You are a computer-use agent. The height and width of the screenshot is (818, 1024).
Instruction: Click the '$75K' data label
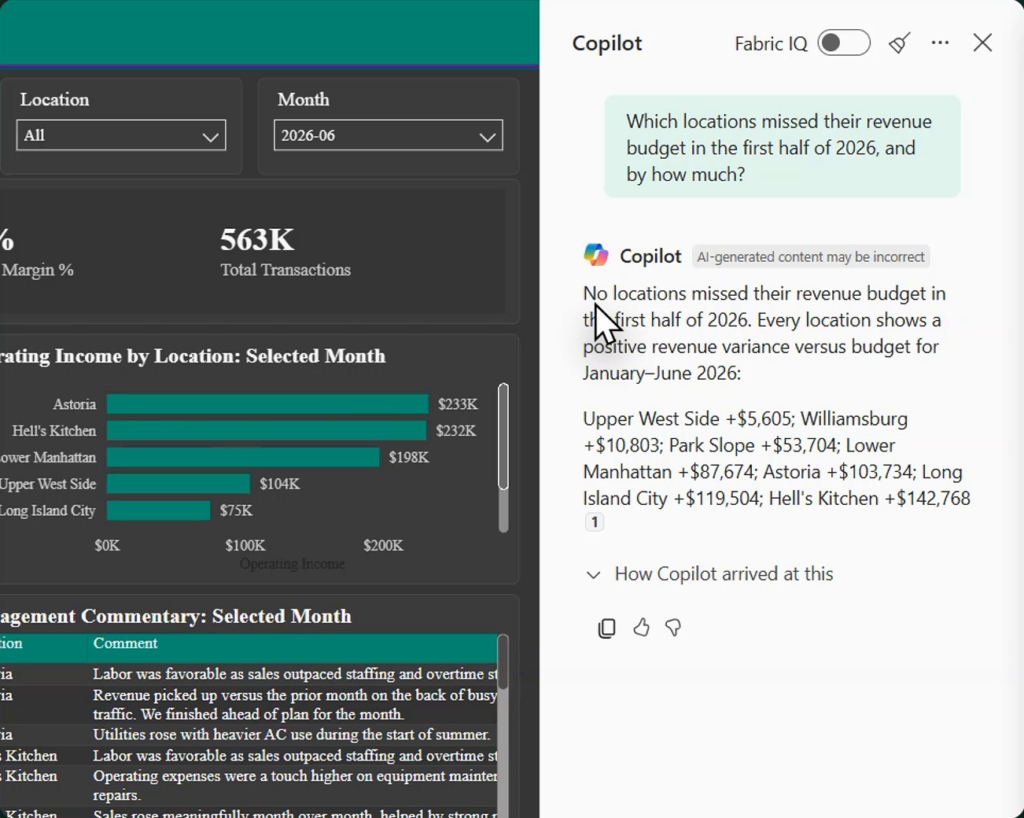[x=236, y=511]
